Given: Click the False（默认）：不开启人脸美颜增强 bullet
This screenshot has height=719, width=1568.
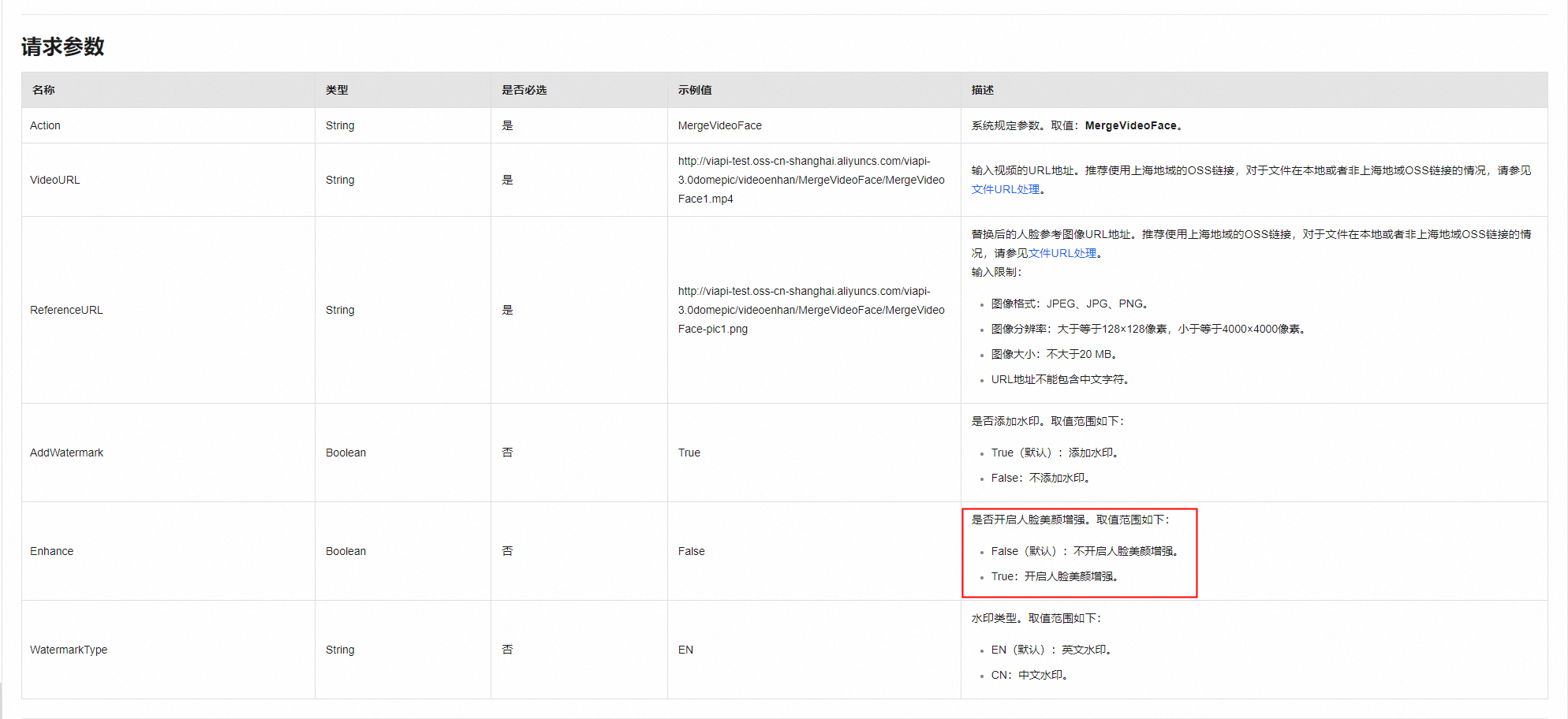Looking at the screenshot, I should pyautogui.click(x=1085, y=551).
